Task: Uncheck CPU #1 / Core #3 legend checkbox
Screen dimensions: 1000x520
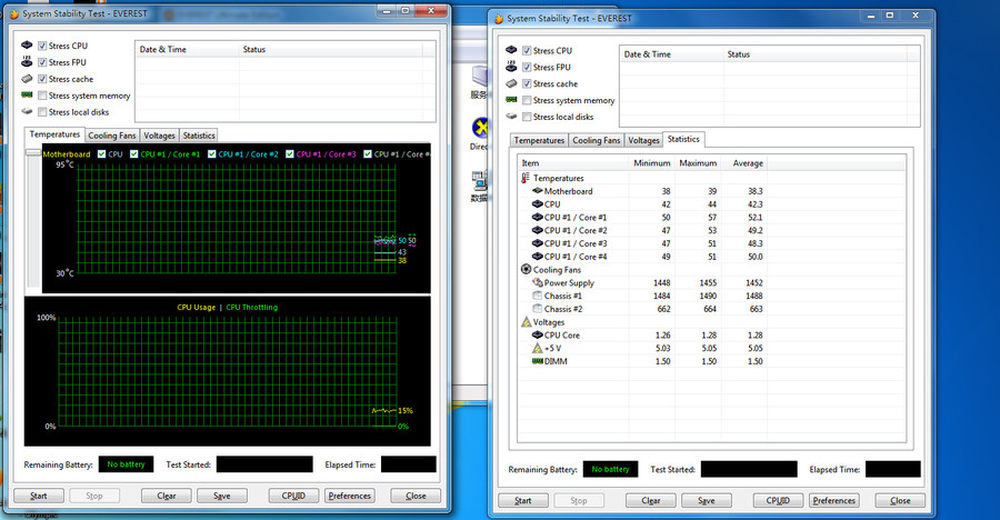Action: (x=290, y=154)
